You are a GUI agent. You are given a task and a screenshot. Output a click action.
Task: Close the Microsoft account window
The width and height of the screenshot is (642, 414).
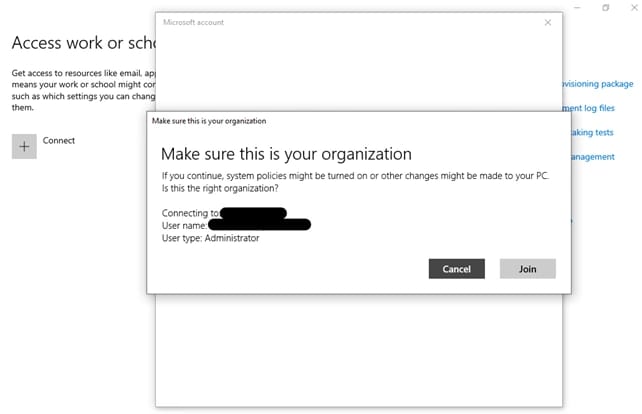tap(547, 22)
